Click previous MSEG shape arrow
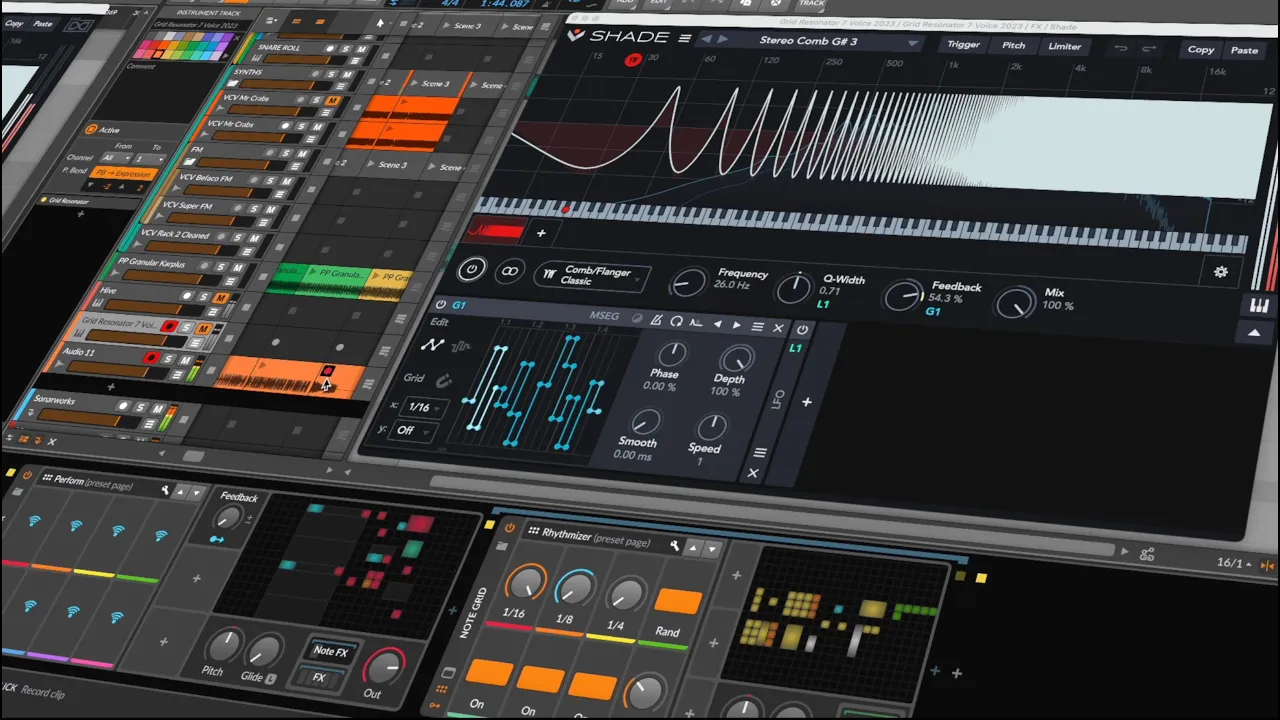The image size is (1280, 720). 717,324
